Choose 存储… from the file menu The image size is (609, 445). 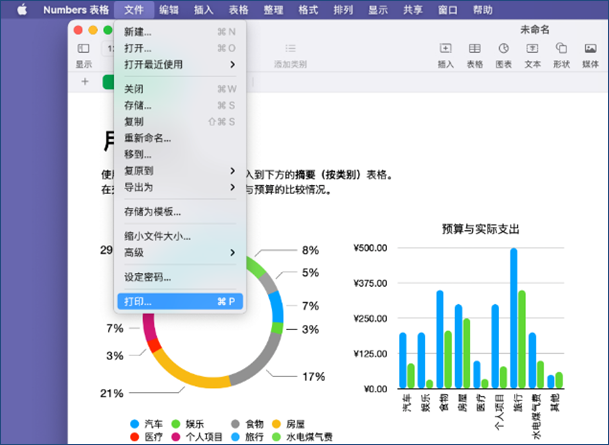click(180, 105)
